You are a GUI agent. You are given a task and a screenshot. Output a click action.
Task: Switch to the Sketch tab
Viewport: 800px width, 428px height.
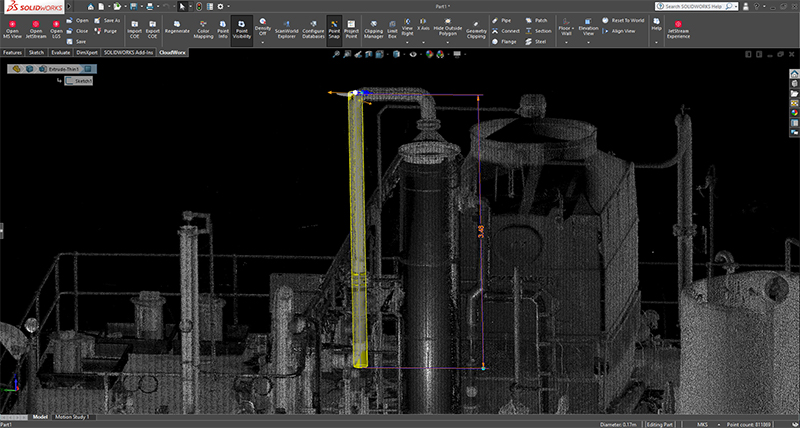36,52
